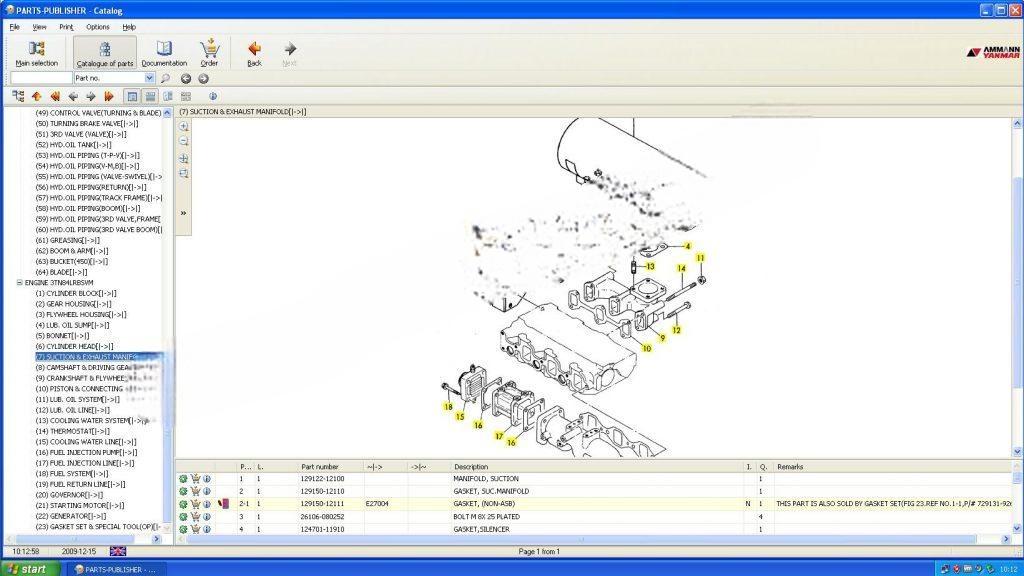This screenshot has height=576, width=1024.
Task: Toggle the first pane layout view button
Action: [x=132, y=96]
